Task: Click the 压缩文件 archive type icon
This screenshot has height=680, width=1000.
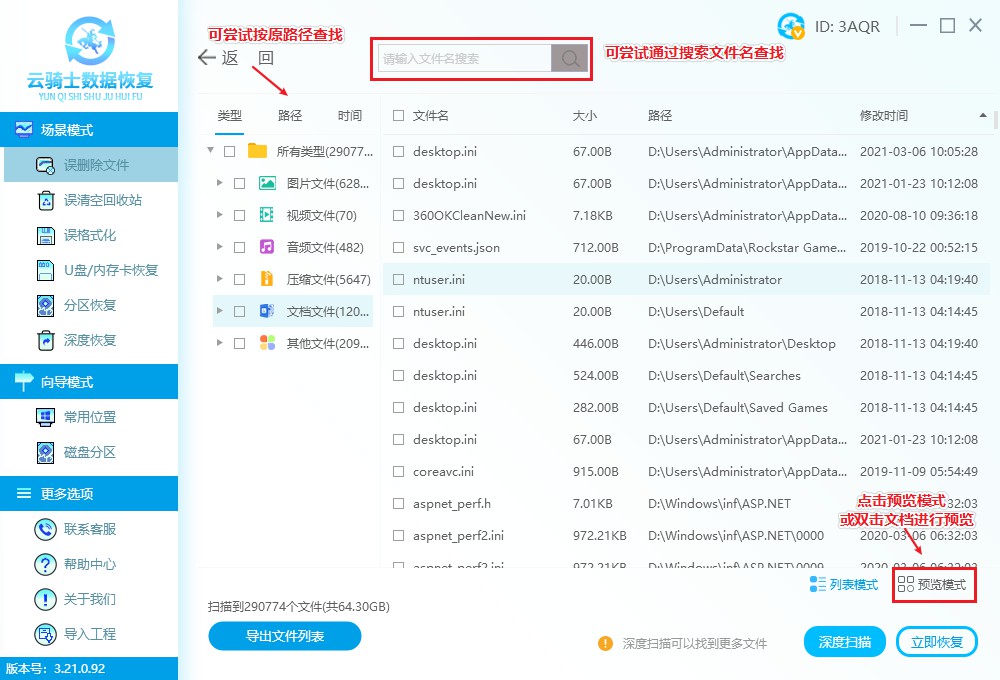Action: 267,279
